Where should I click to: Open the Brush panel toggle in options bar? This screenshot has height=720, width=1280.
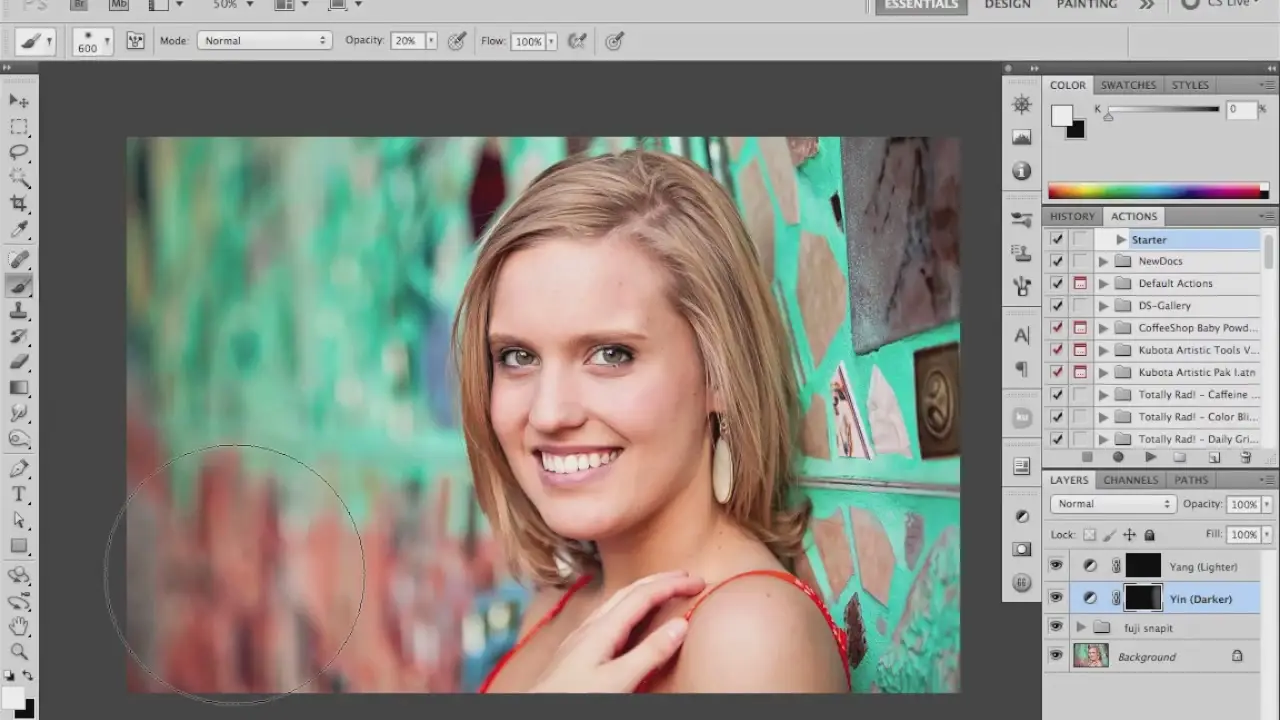(x=135, y=41)
